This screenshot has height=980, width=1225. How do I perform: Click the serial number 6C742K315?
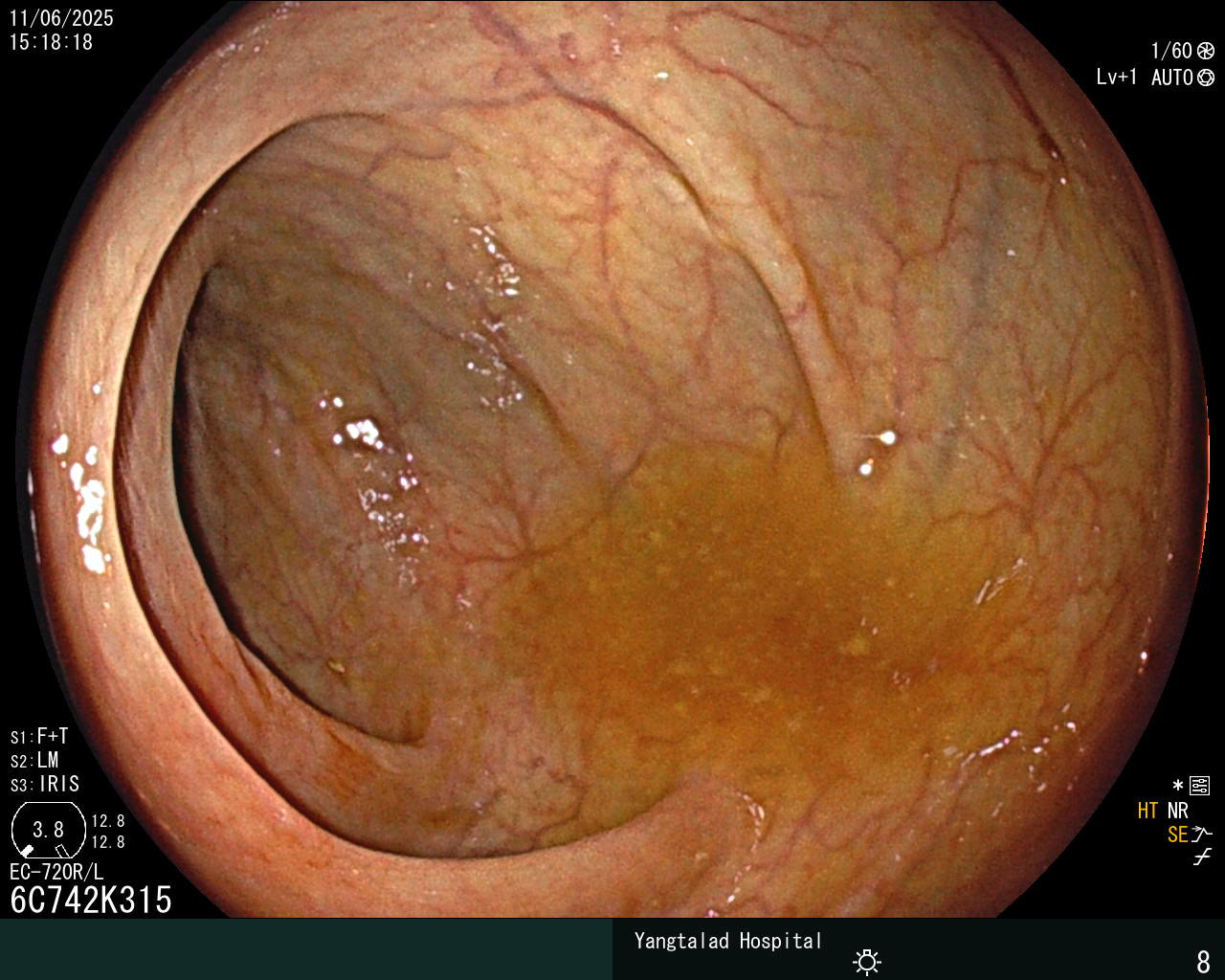91,900
